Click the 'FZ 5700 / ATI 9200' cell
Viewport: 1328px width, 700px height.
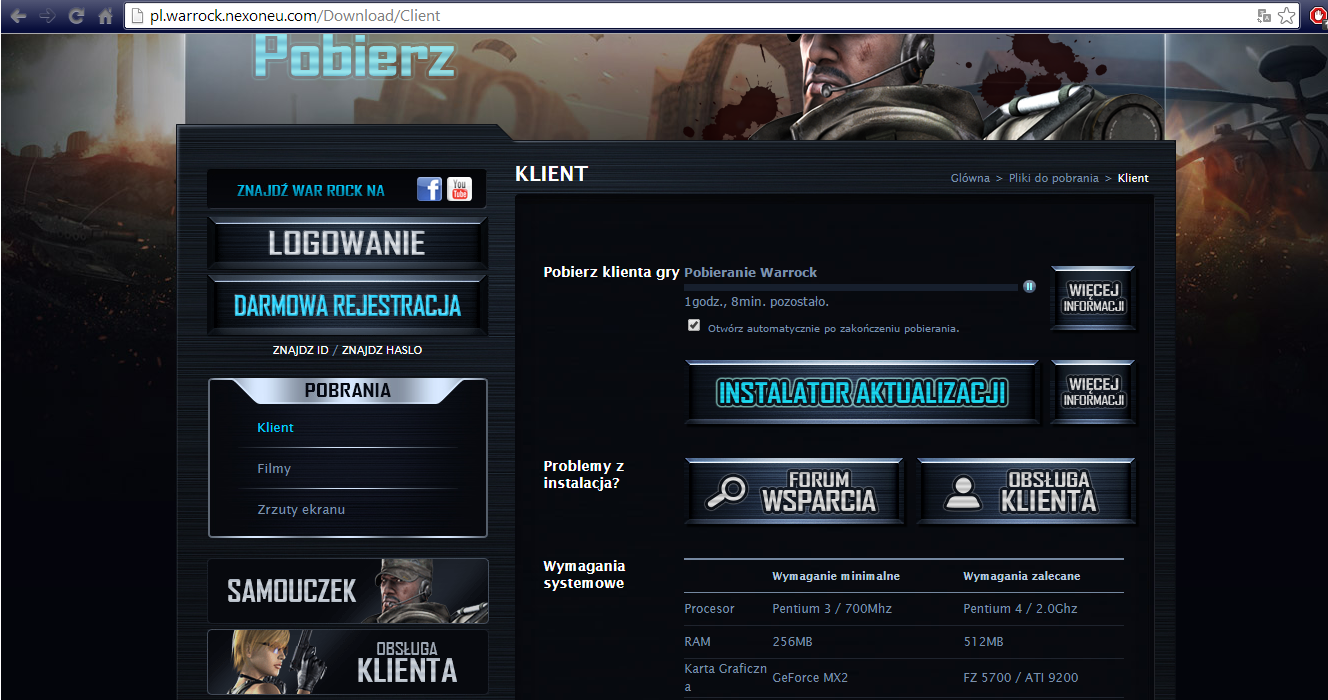(x=1021, y=677)
